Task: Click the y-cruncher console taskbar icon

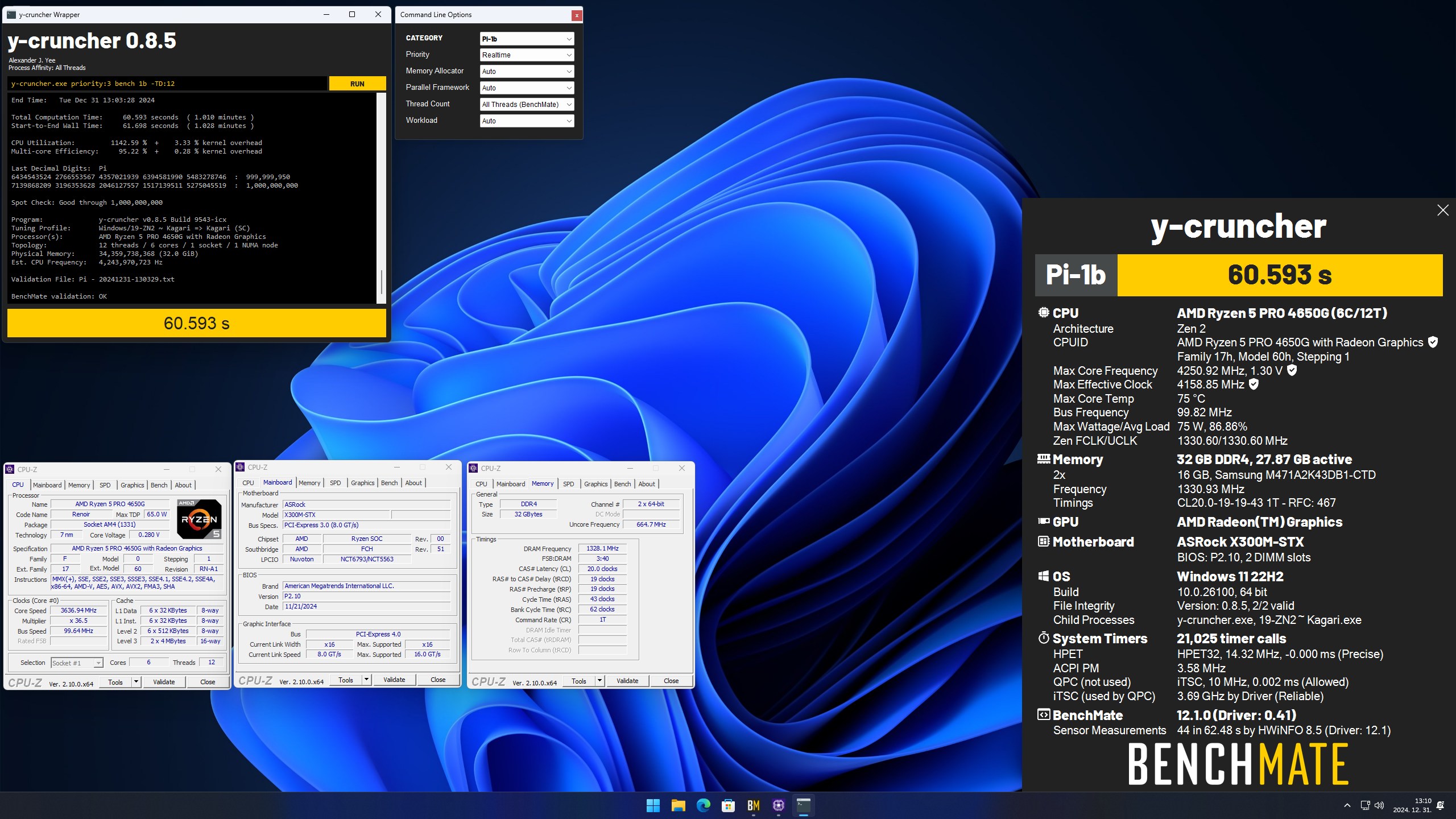Action: [x=804, y=805]
